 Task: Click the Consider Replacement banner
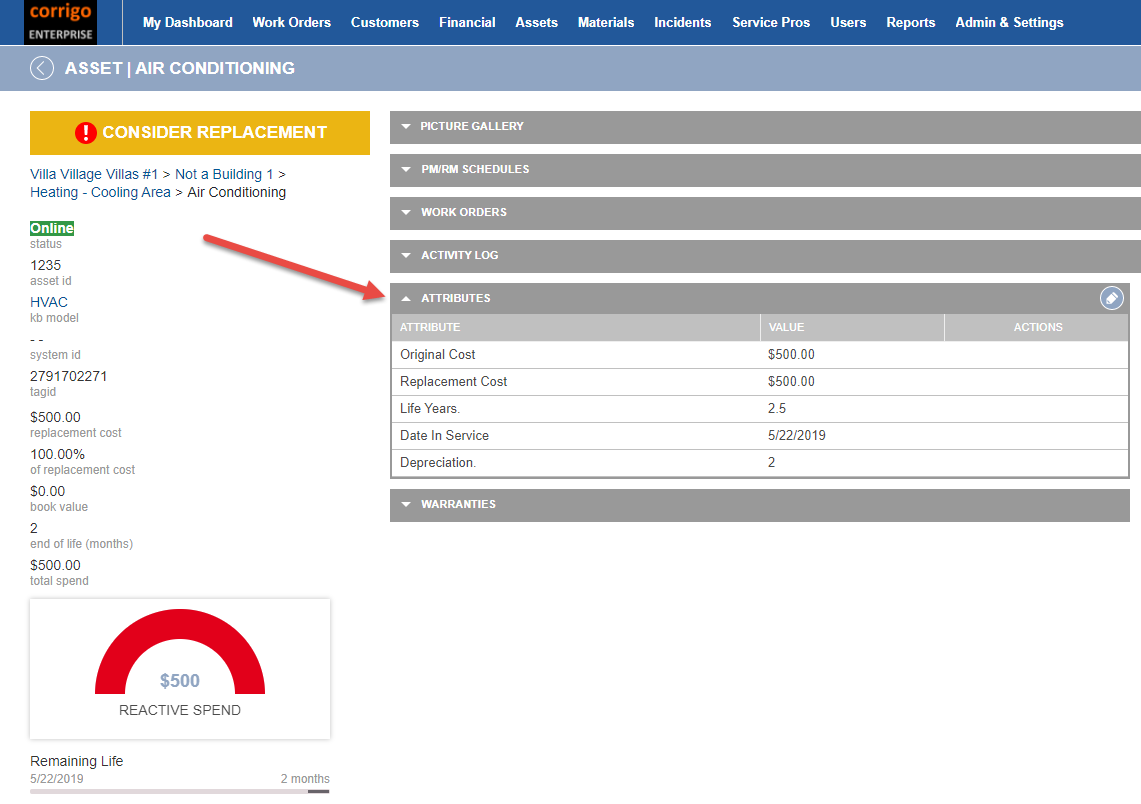pos(199,132)
